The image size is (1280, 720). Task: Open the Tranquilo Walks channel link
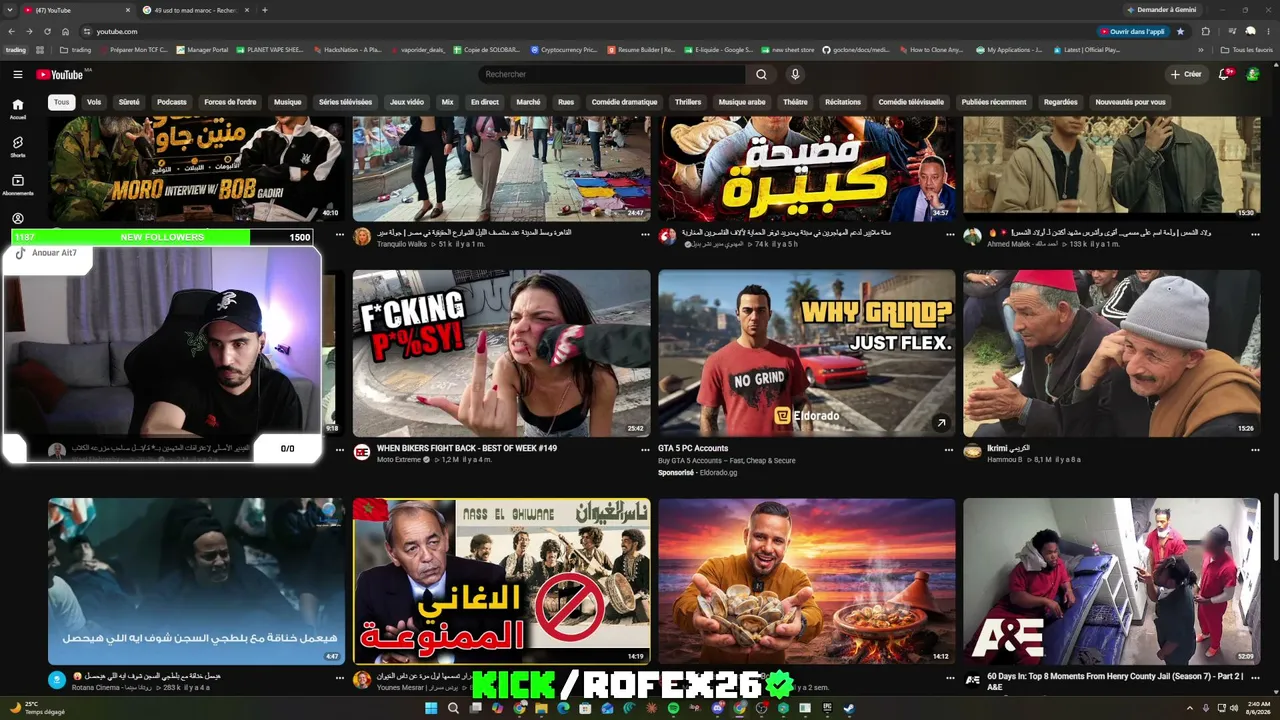[x=402, y=244]
